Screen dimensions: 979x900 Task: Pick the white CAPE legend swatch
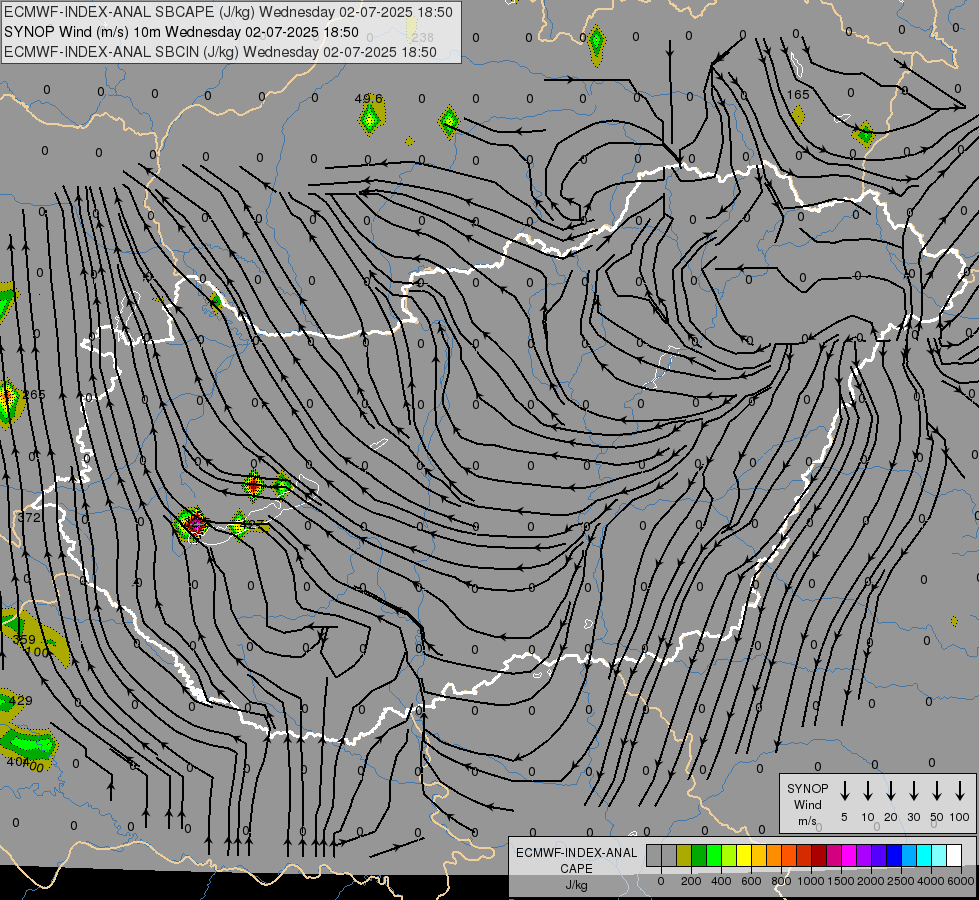point(953,855)
